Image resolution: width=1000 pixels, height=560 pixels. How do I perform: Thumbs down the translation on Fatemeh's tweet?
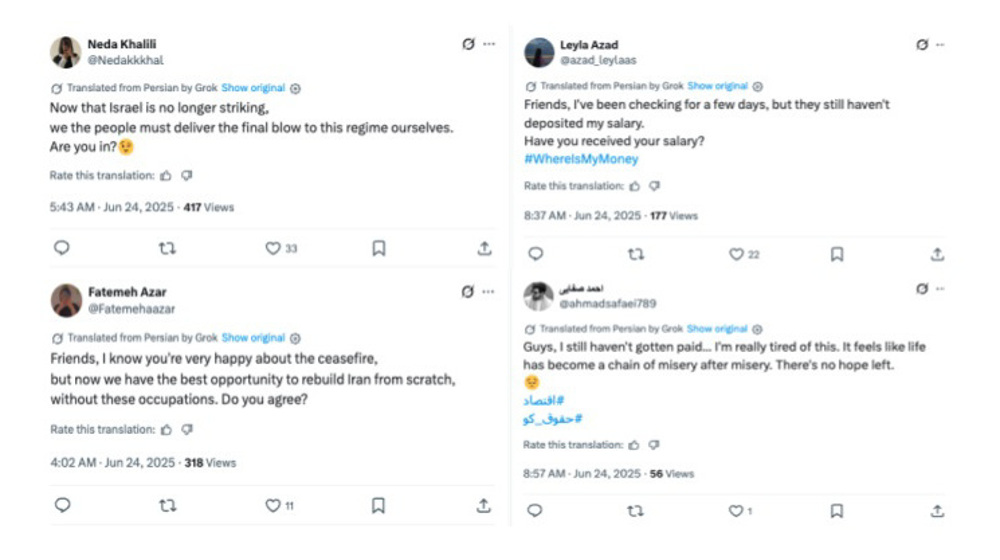187,430
